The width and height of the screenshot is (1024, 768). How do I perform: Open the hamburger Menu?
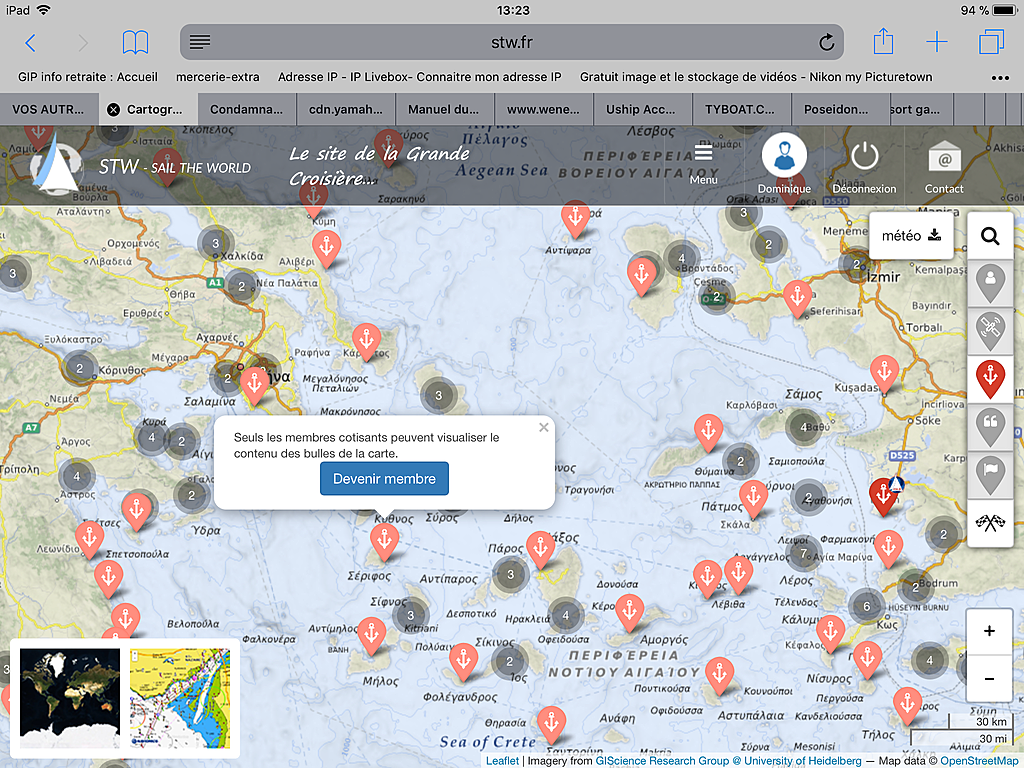(x=703, y=163)
